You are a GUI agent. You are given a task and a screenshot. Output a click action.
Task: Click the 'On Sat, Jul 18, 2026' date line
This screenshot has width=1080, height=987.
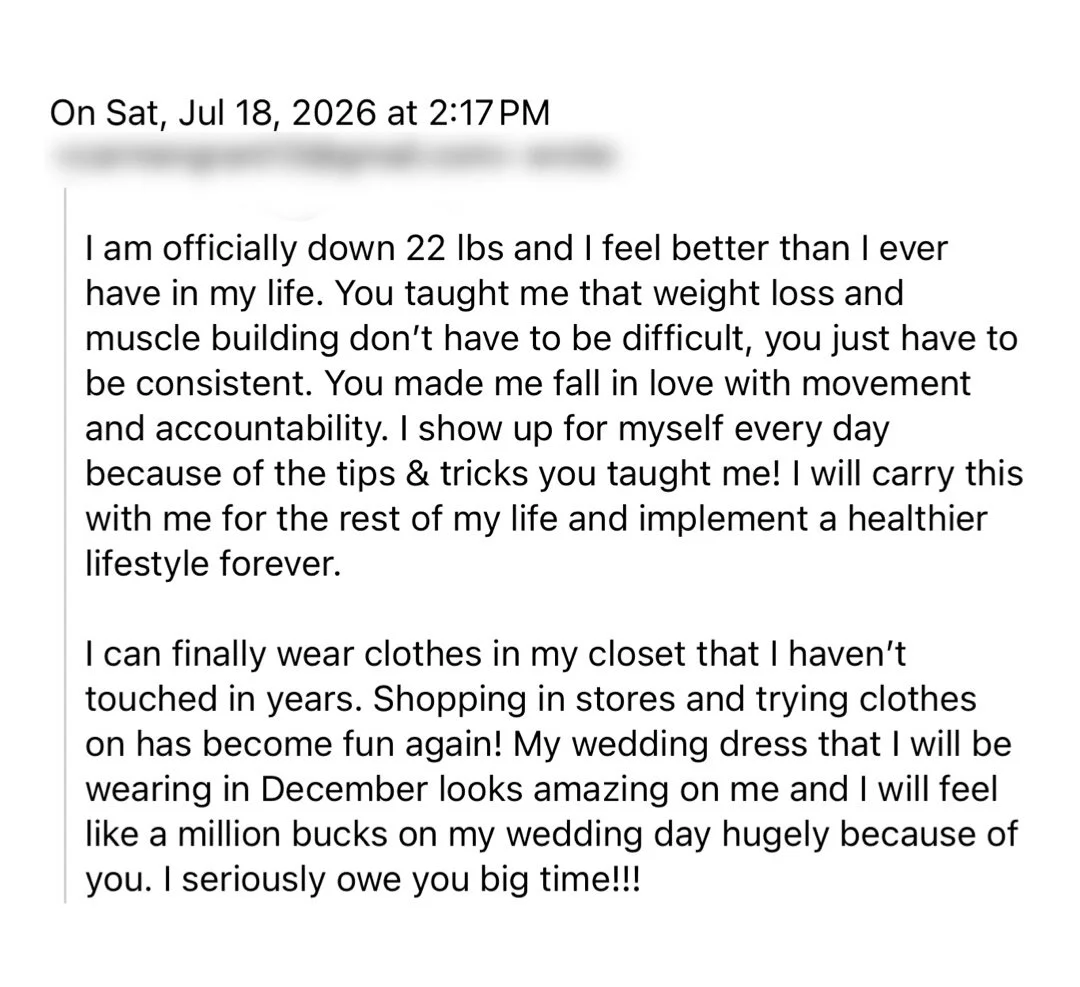(214, 114)
